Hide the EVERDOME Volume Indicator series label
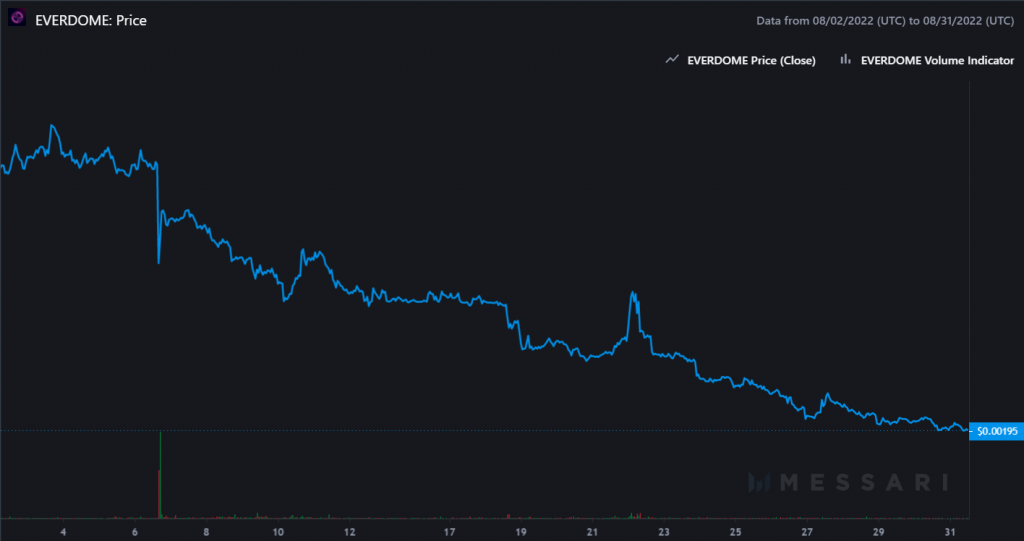The image size is (1024, 541). click(937, 61)
